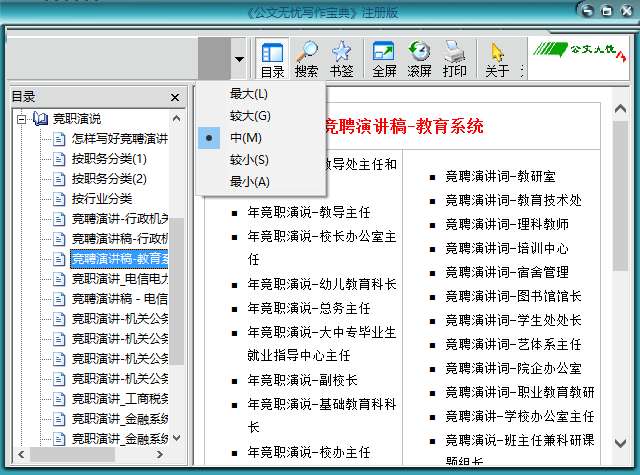This screenshot has height=475, width=640.
Task: Open link 年竞职演说-幼儿教育科长
Action: pos(322,284)
